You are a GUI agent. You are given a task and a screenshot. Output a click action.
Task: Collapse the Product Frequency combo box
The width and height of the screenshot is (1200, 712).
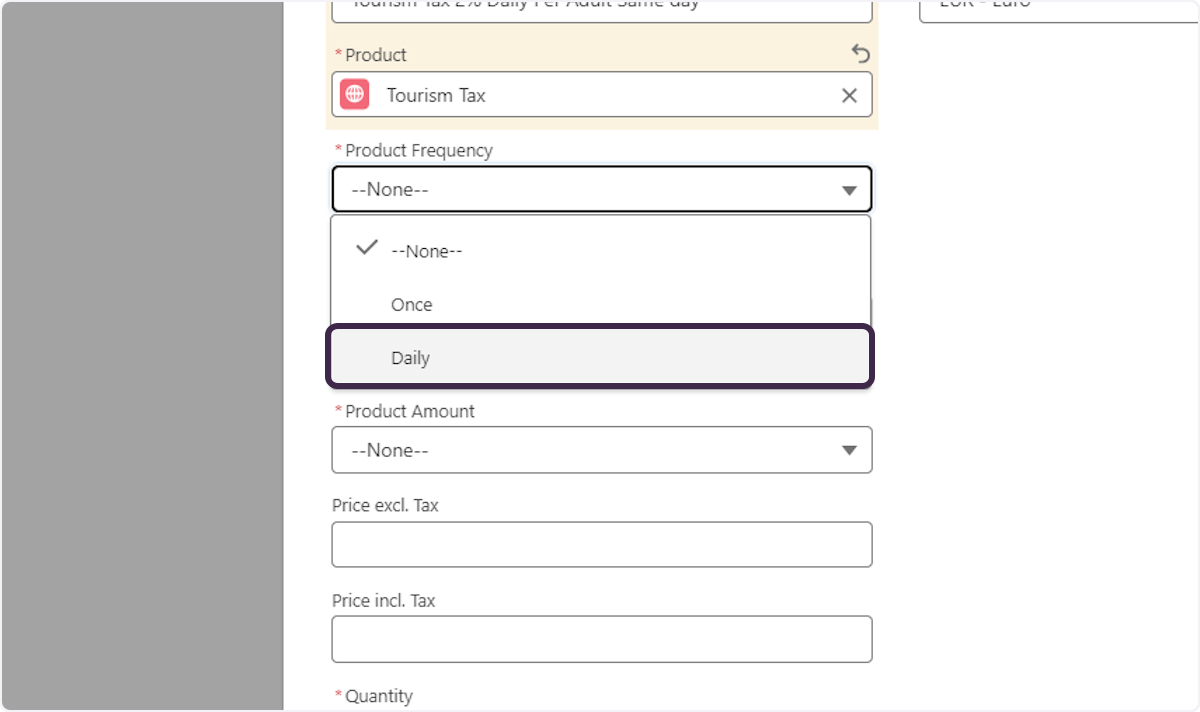(x=600, y=190)
